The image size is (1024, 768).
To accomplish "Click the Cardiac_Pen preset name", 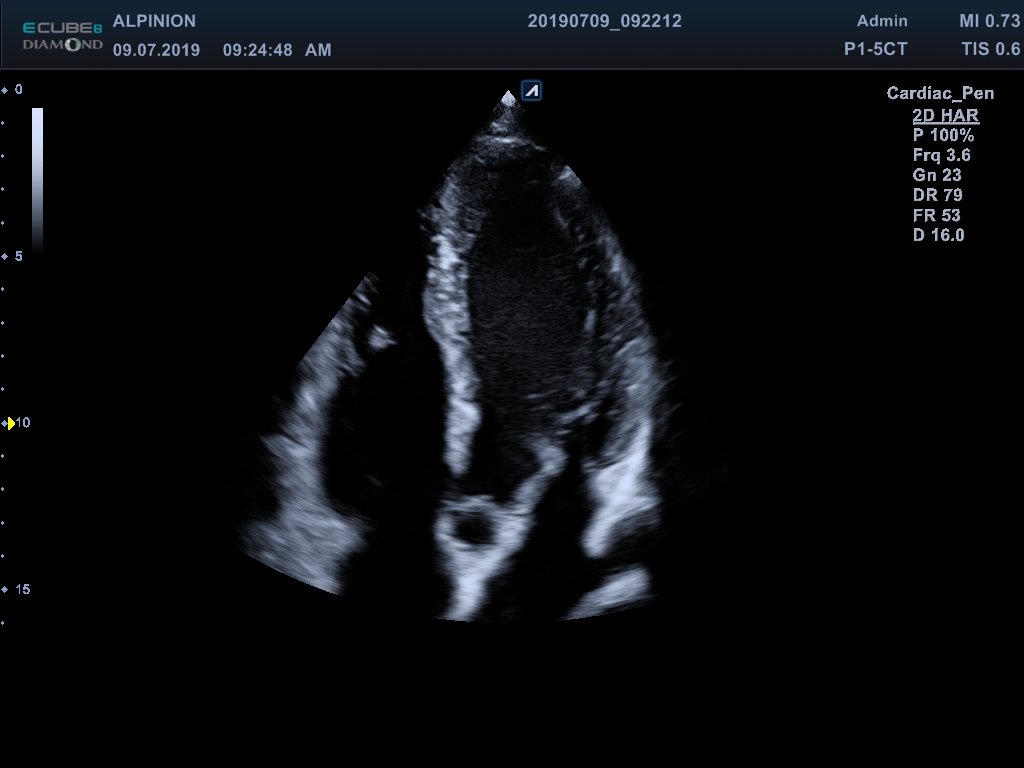I will click(x=940, y=93).
